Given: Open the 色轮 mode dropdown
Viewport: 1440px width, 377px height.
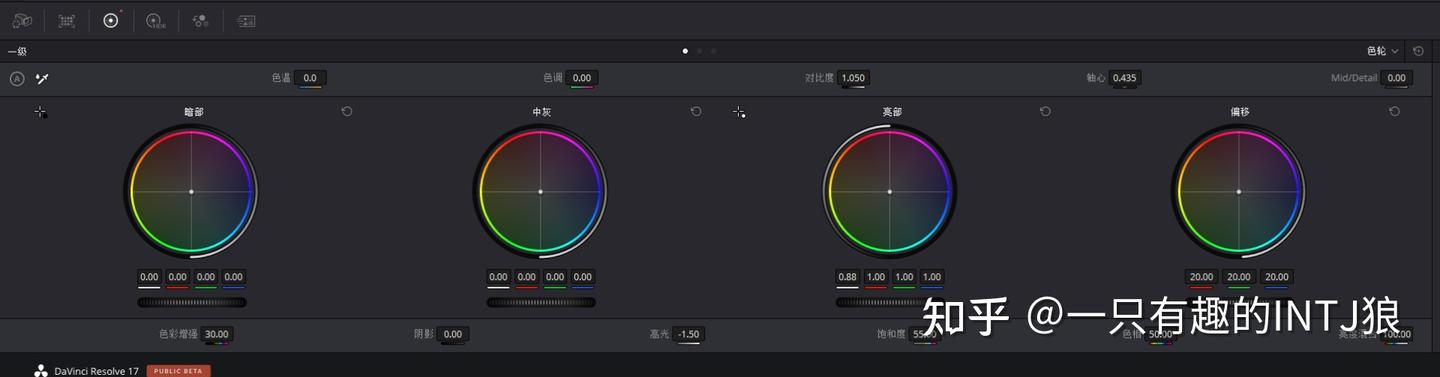Looking at the screenshot, I should coord(1383,51).
